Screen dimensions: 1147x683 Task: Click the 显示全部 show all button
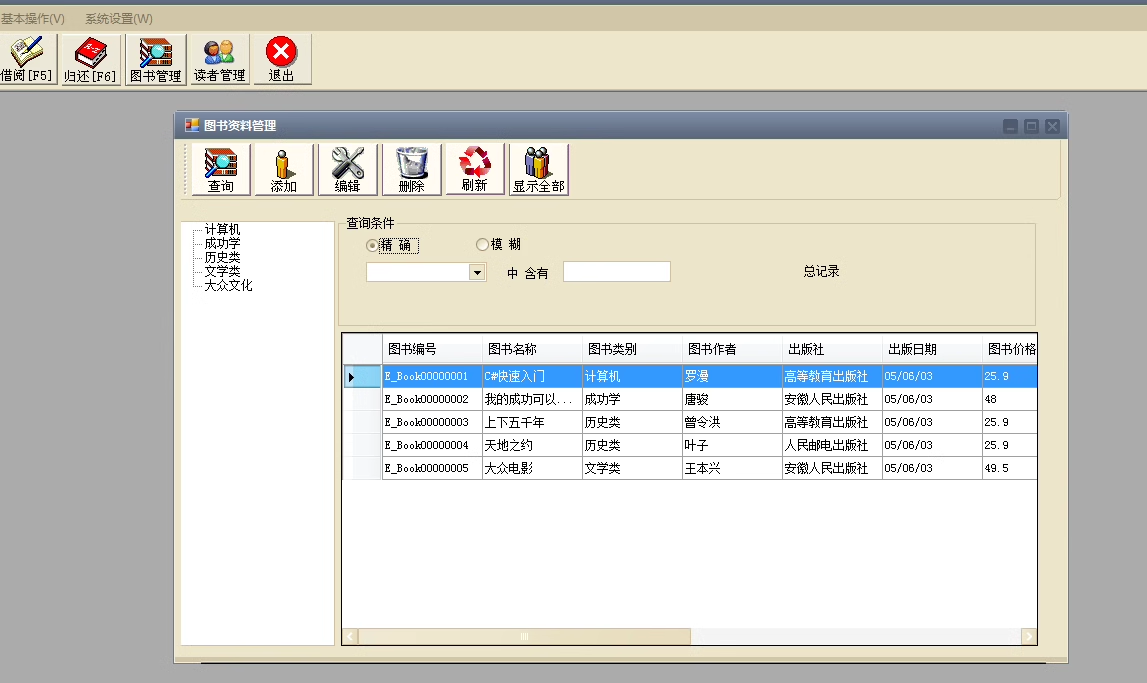pos(538,170)
